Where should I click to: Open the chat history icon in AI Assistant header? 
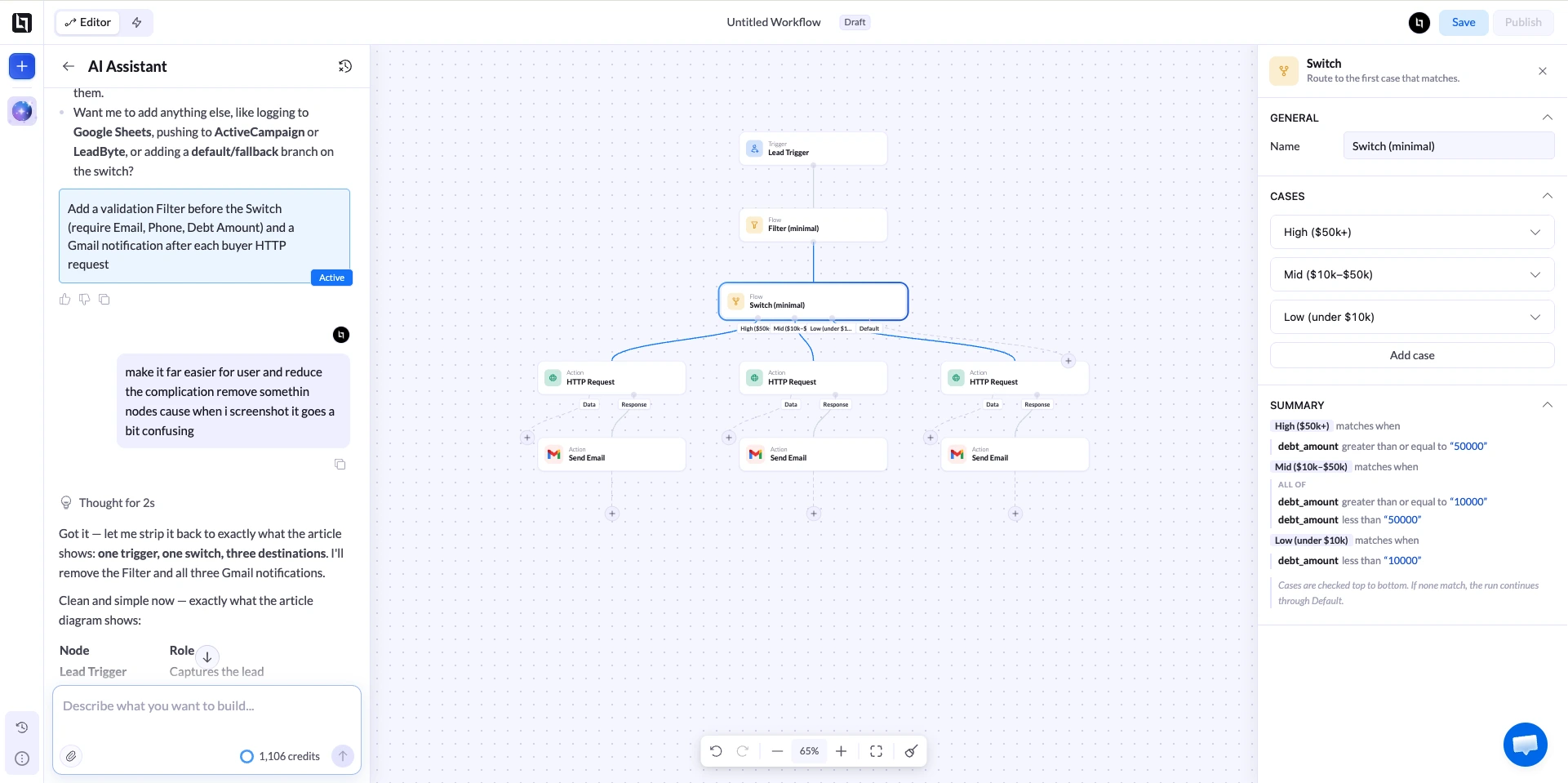pyautogui.click(x=345, y=66)
